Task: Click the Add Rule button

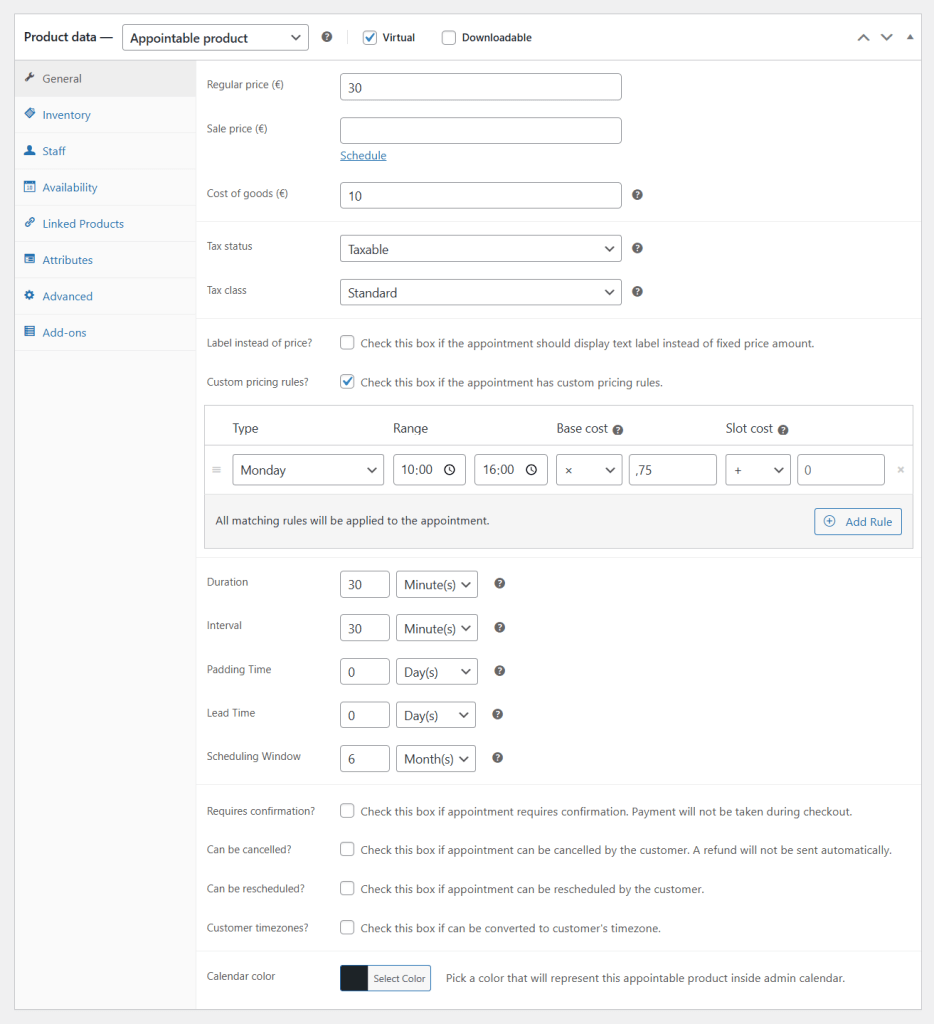Action: point(857,521)
